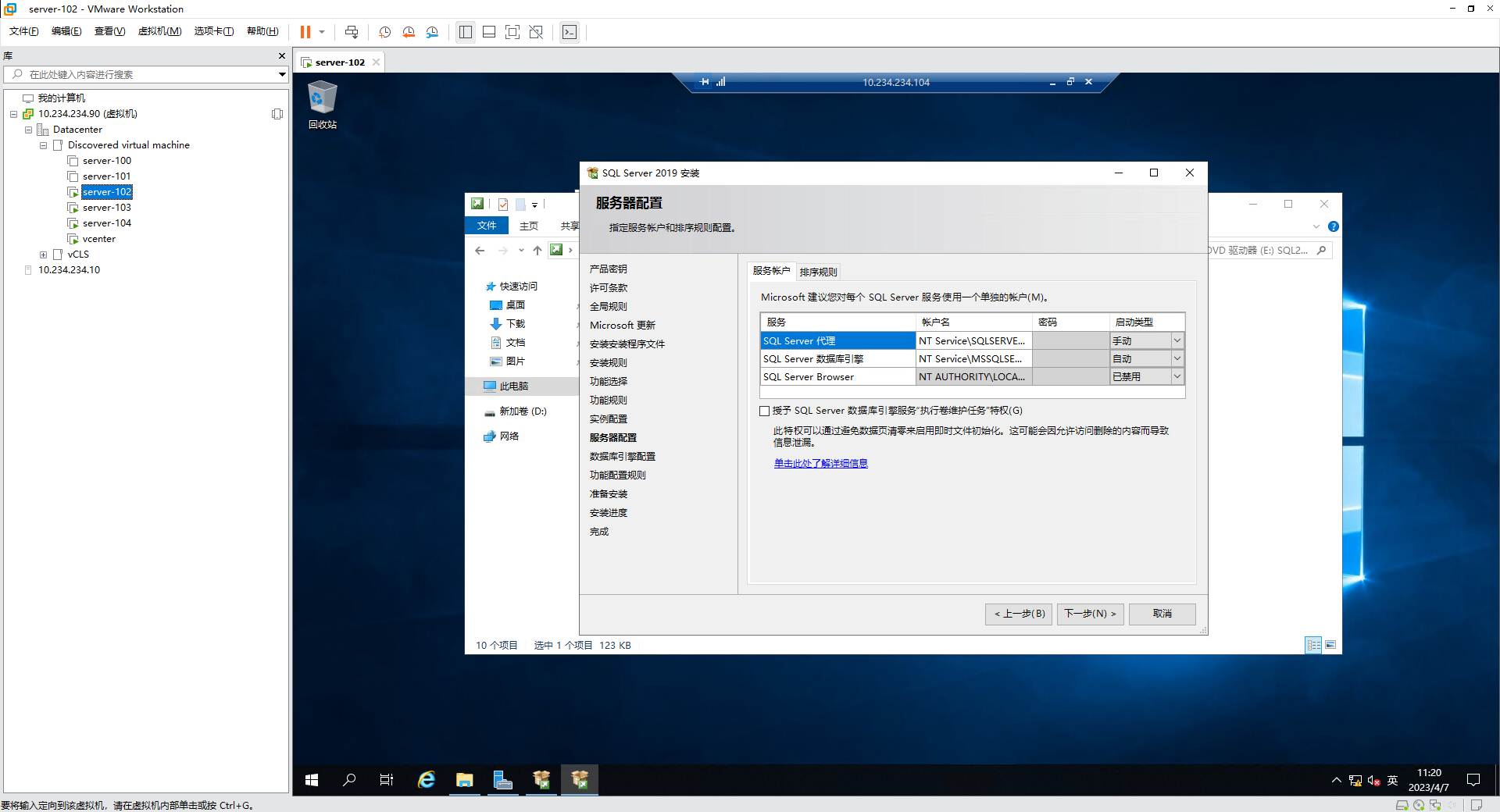Image resolution: width=1500 pixels, height=812 pixels.
Task: Click the send Ctrl+Alt+Del toolbar icon
Action: coord(352,32)
